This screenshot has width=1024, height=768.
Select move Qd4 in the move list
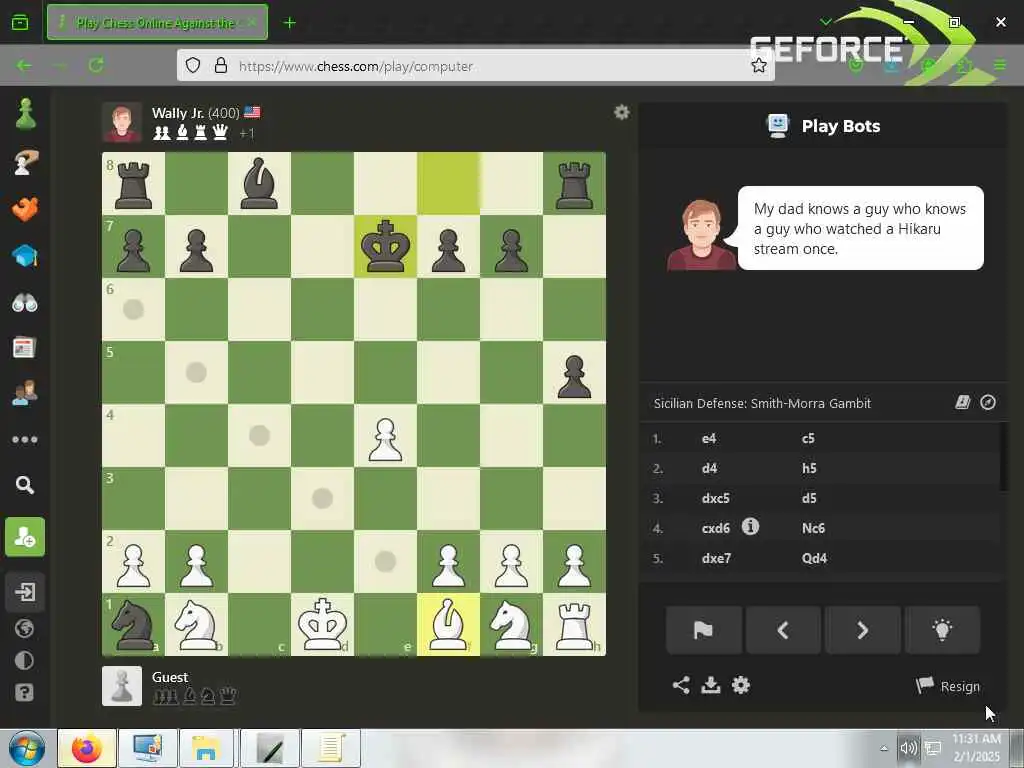(x=814, y=558)
